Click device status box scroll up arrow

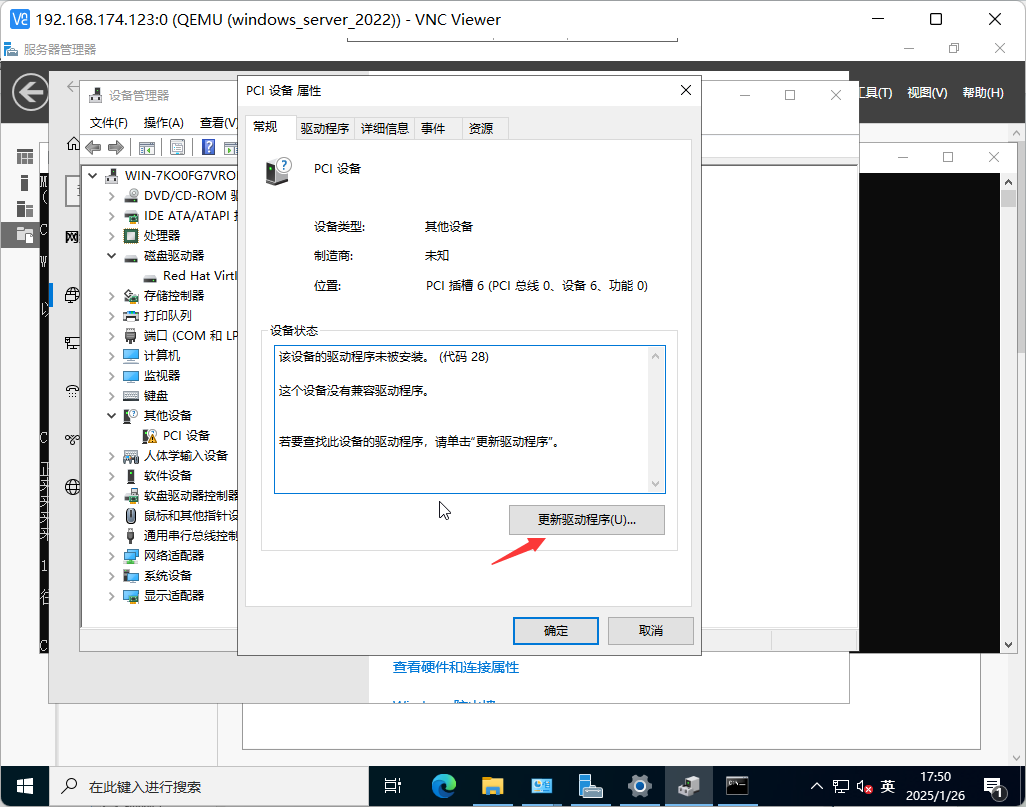[655, 356]
